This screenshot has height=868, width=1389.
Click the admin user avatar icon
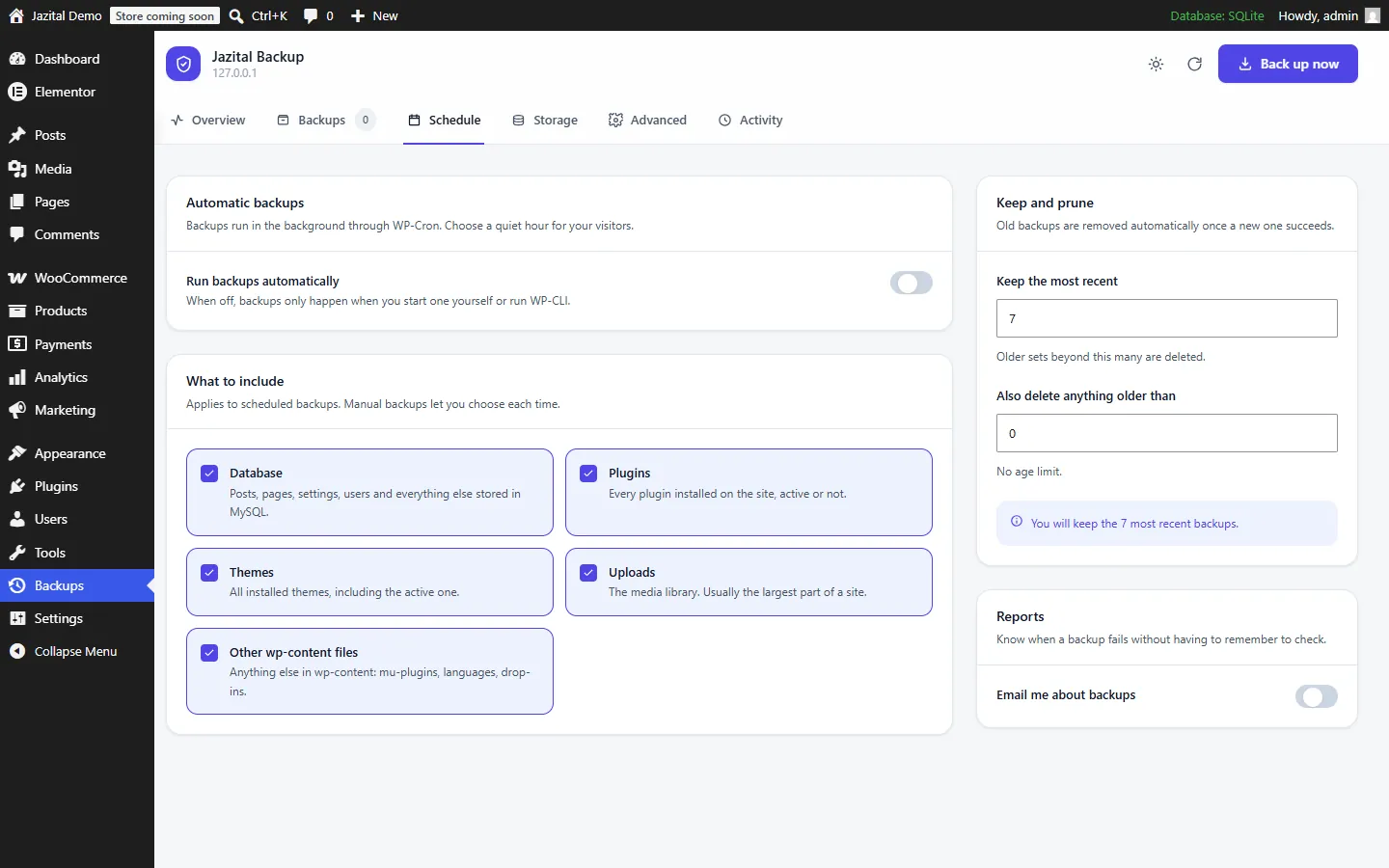1373,15
